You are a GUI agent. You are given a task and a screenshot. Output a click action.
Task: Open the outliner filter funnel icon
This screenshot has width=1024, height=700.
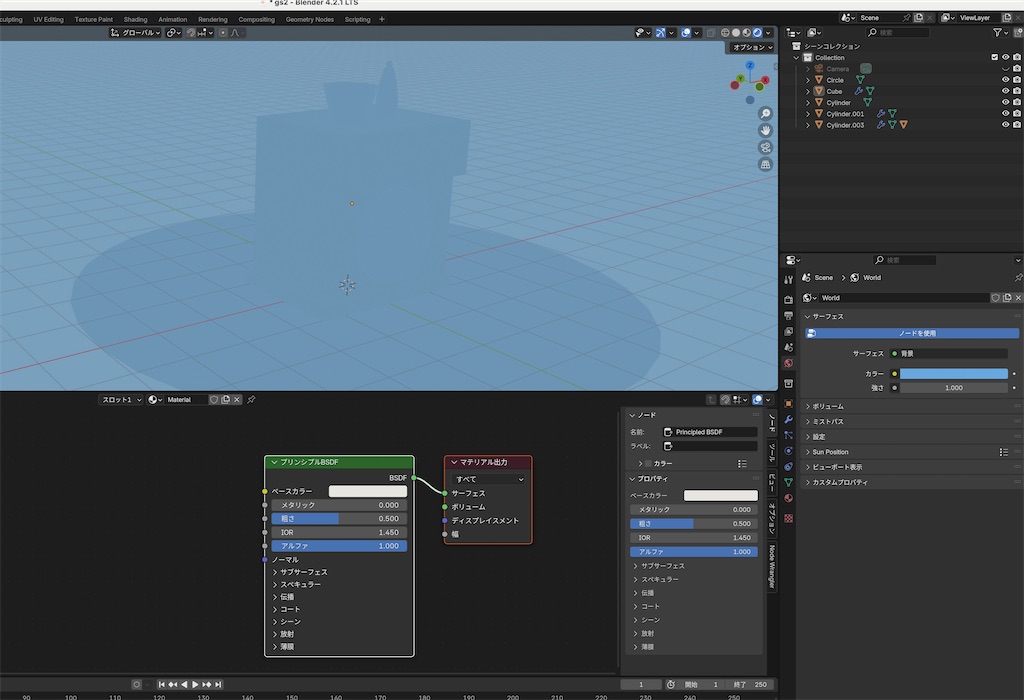pyautogui.click(x=997, y=33)
